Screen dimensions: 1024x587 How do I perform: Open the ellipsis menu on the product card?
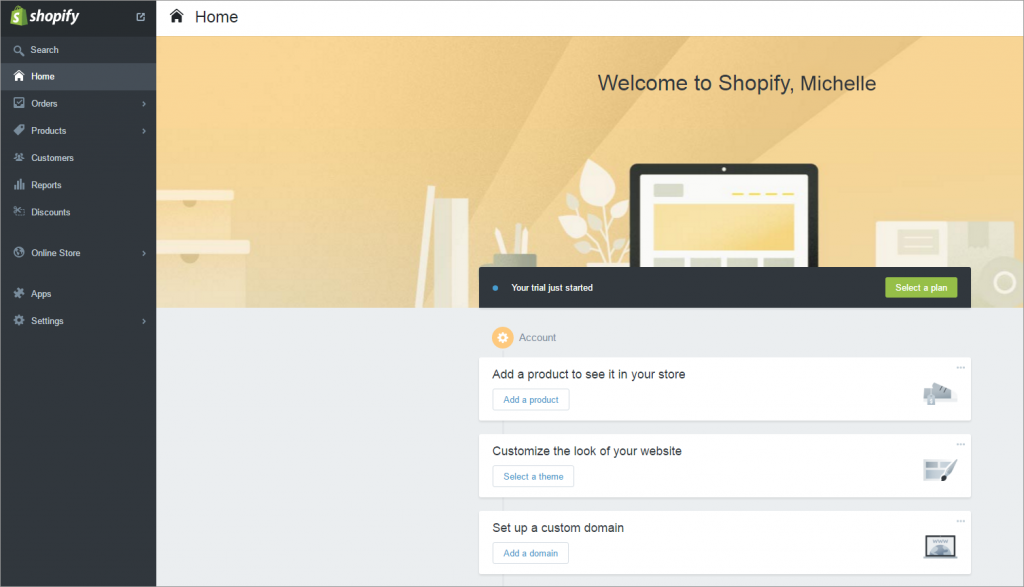pyautogui.click(x=960, y=367)
